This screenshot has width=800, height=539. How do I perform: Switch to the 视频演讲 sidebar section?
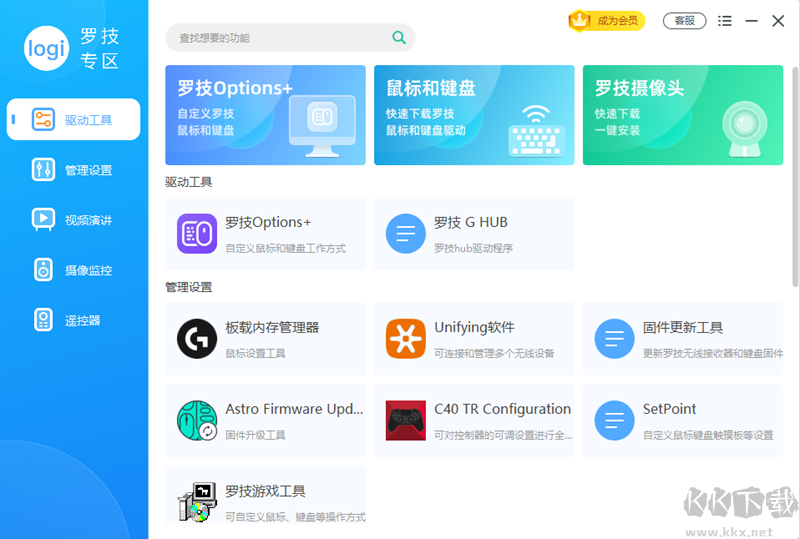(73, 219)
